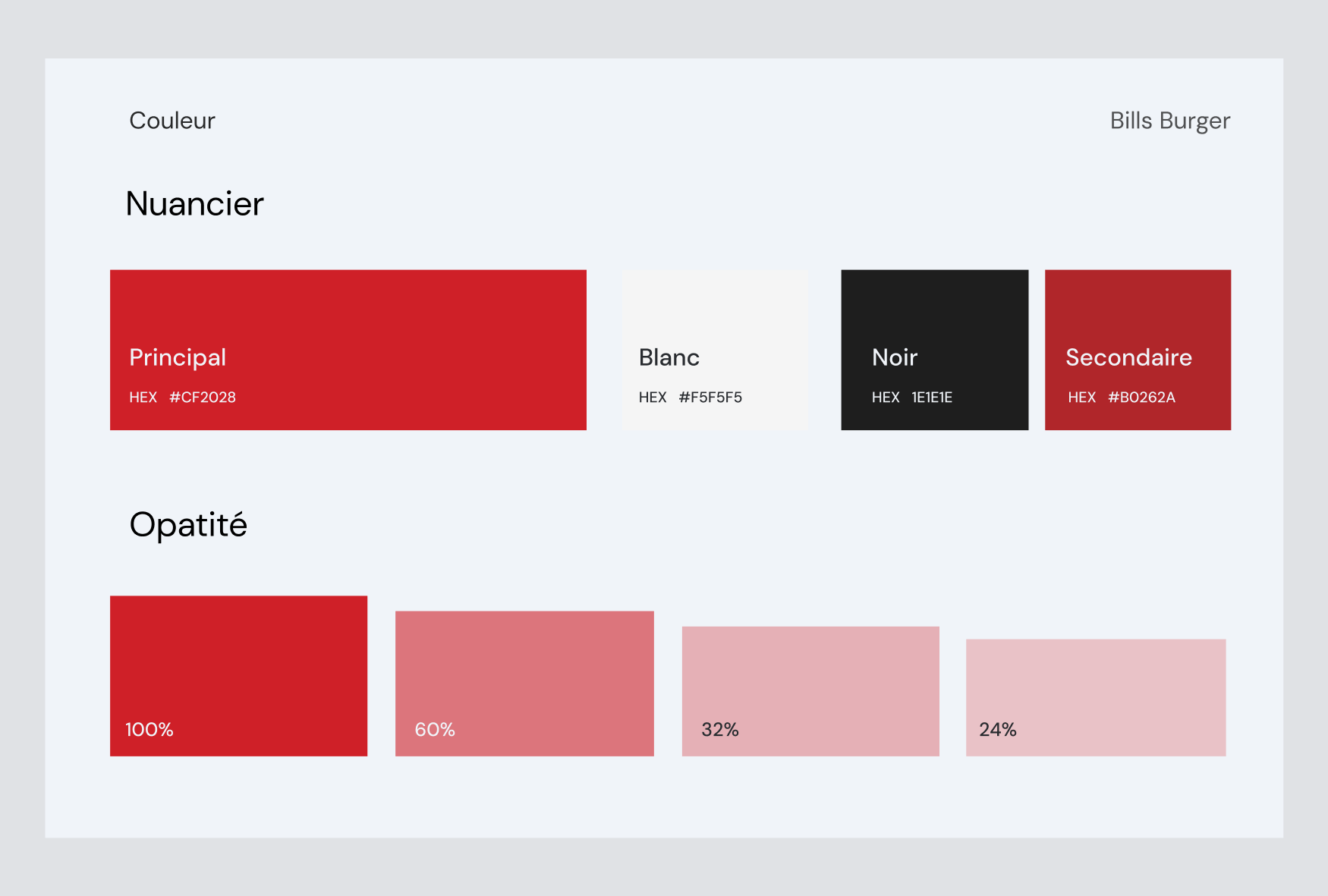The width and height of the screenshot is (1328, 896).
Task: Select the Principal red color swatch
Action: [x=348, y=350]
